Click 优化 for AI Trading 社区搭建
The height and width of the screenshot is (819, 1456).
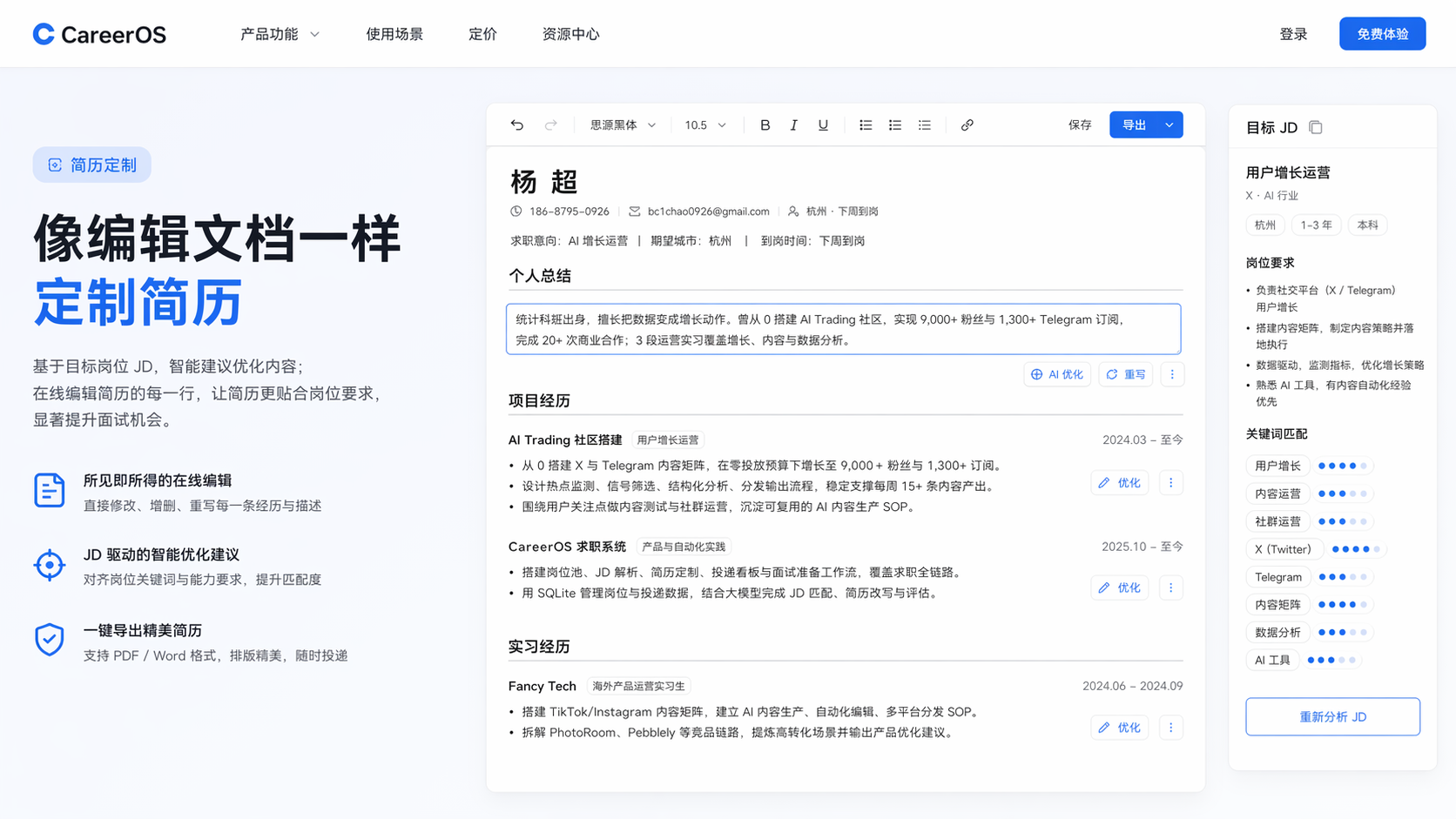[x=1120, y=482]
